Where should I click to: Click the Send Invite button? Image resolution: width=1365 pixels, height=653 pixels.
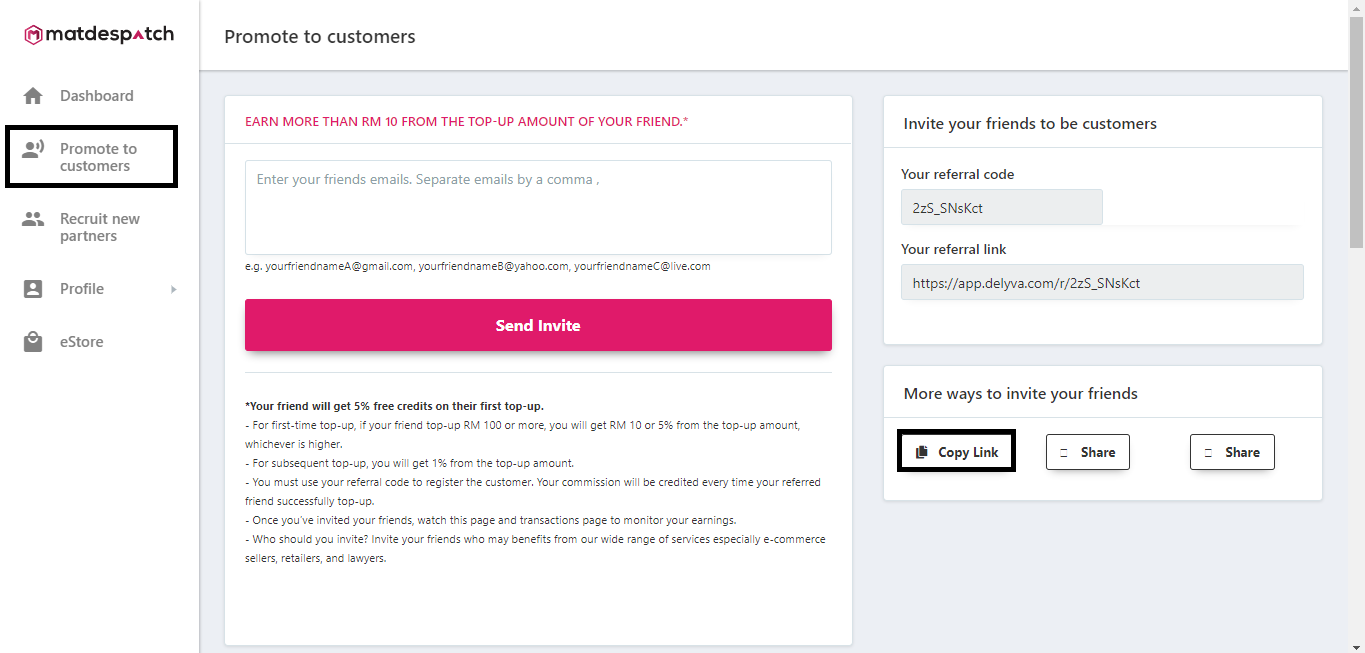[538, 325]
